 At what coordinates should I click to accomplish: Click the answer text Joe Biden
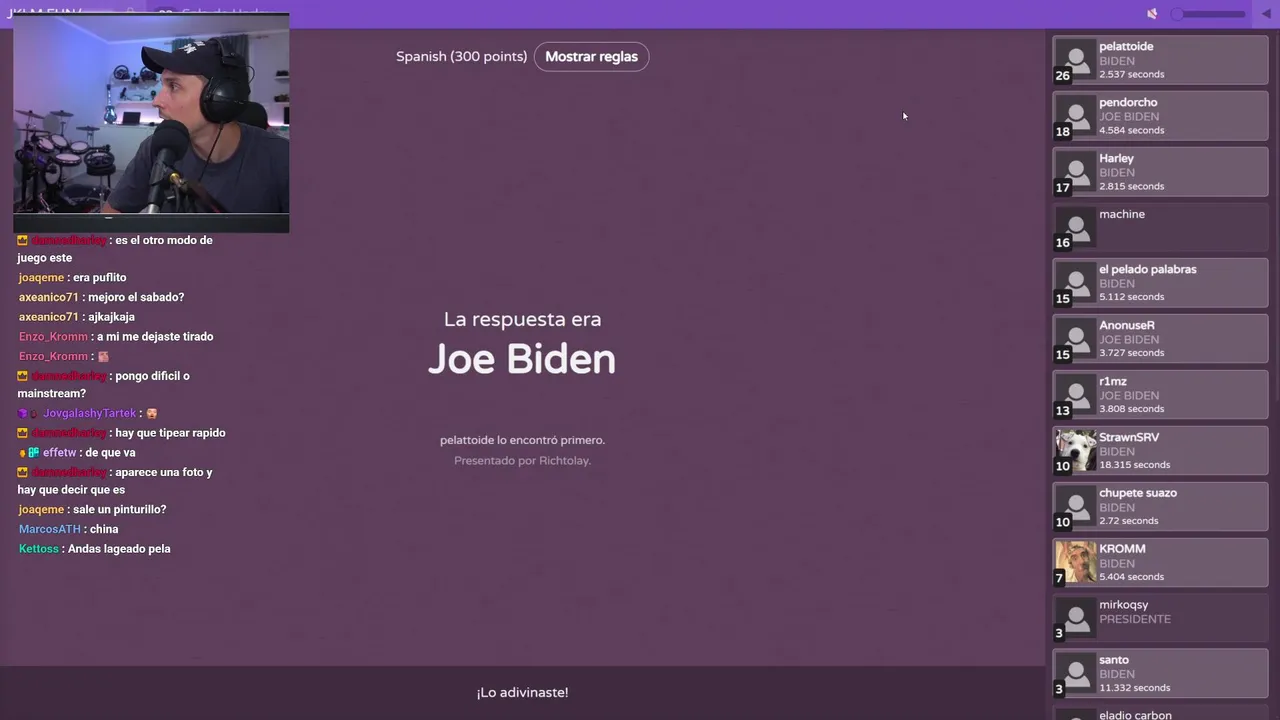pyautogui.click(x=522, y=359)
